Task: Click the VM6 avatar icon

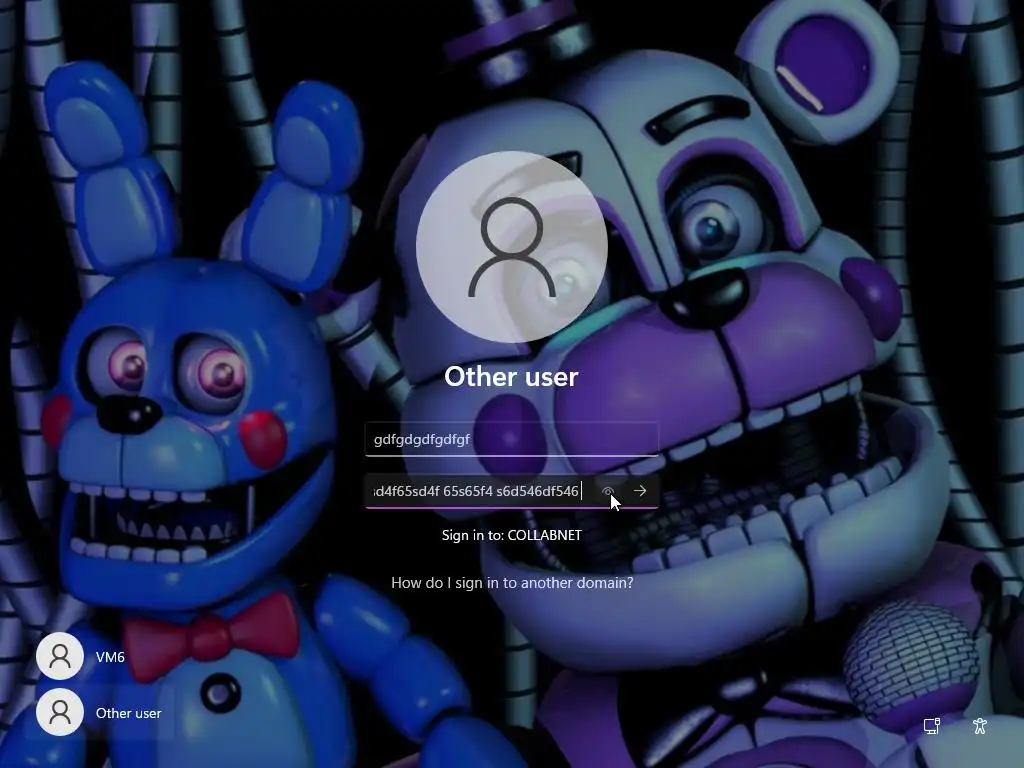Action: tap(59, 656)
